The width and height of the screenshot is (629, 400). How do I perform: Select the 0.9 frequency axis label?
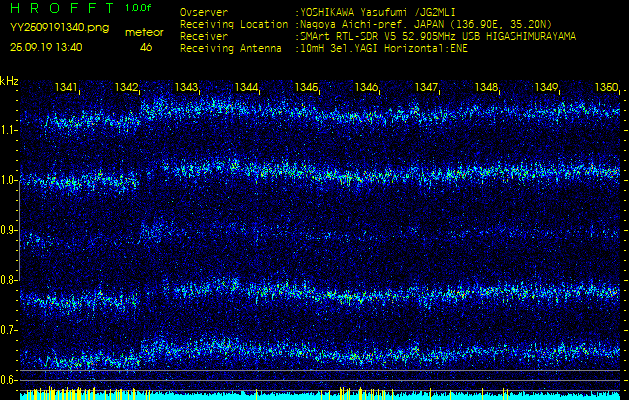pyautogui.click(x=9, y=230)
